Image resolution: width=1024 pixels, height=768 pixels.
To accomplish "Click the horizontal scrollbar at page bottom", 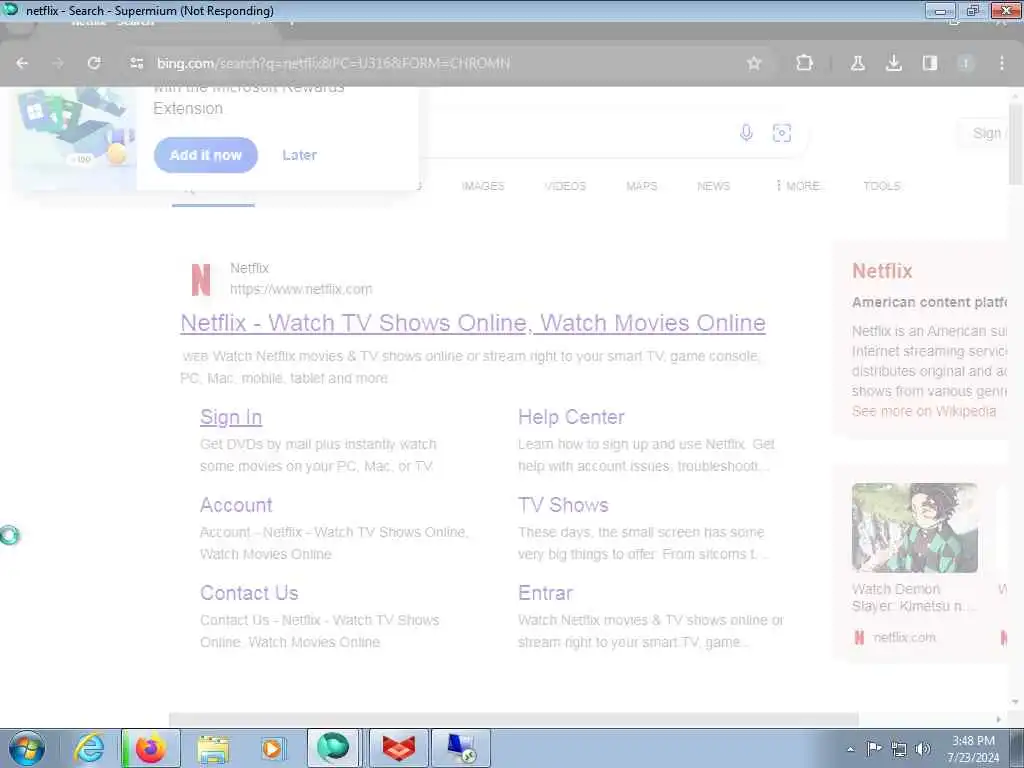I will [513, 719].
